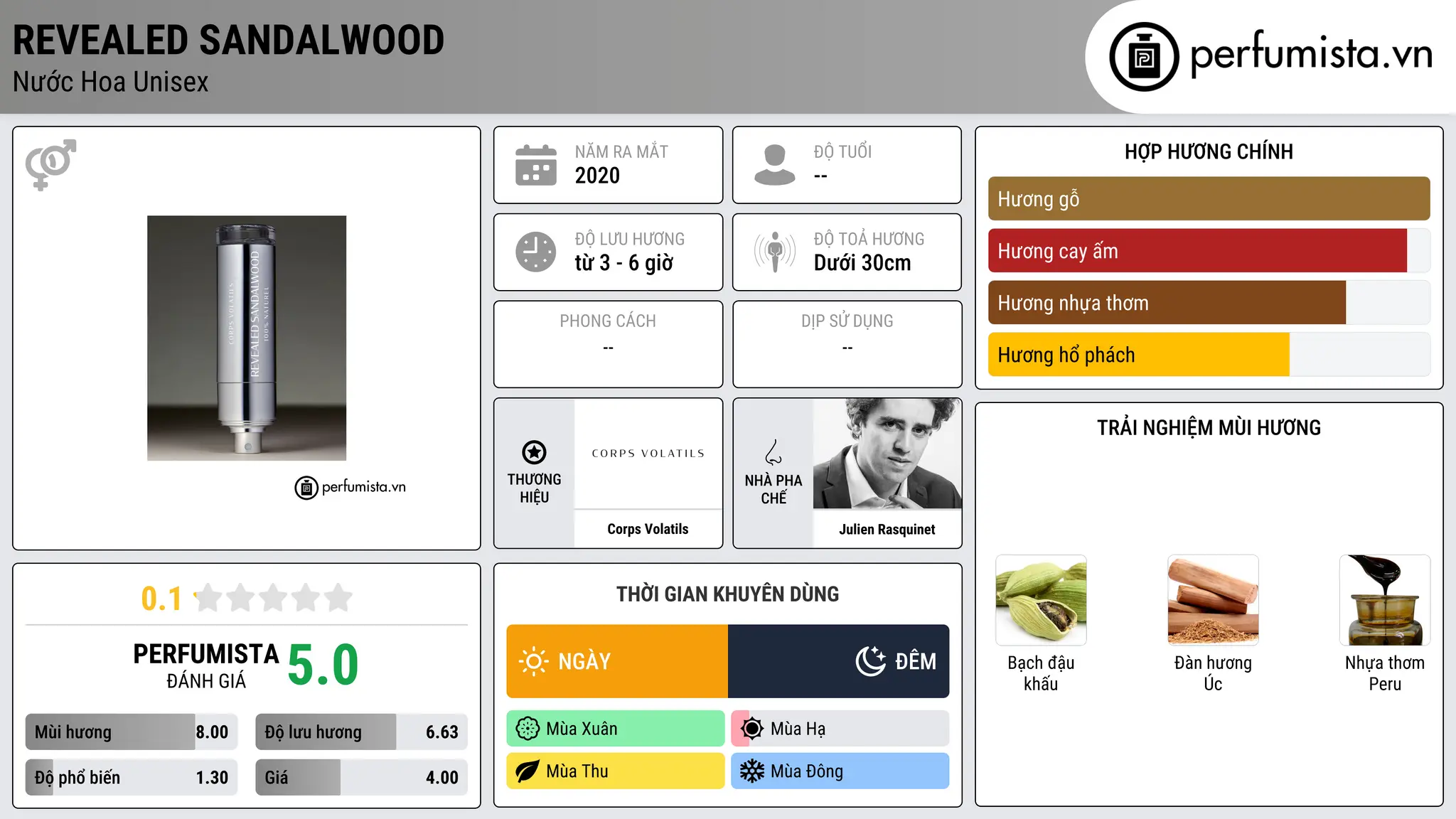The height and width of the screenshot is (819, 1456).
Task: Click the Độ phổ biến 1.30 score bar
Action: (x=132, y=778)
